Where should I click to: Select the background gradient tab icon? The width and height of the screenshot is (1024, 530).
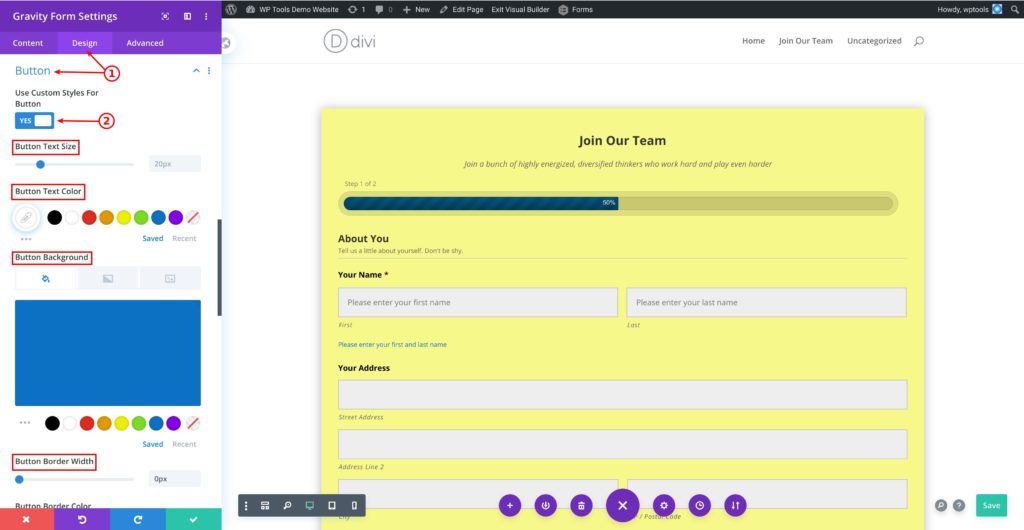click(x=108, y=279)
